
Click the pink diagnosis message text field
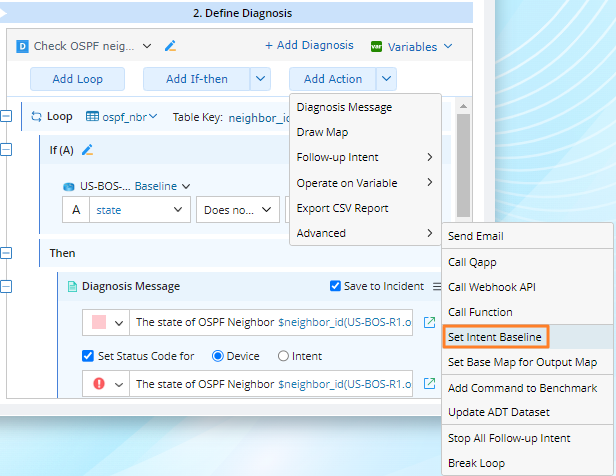[271, 322]
